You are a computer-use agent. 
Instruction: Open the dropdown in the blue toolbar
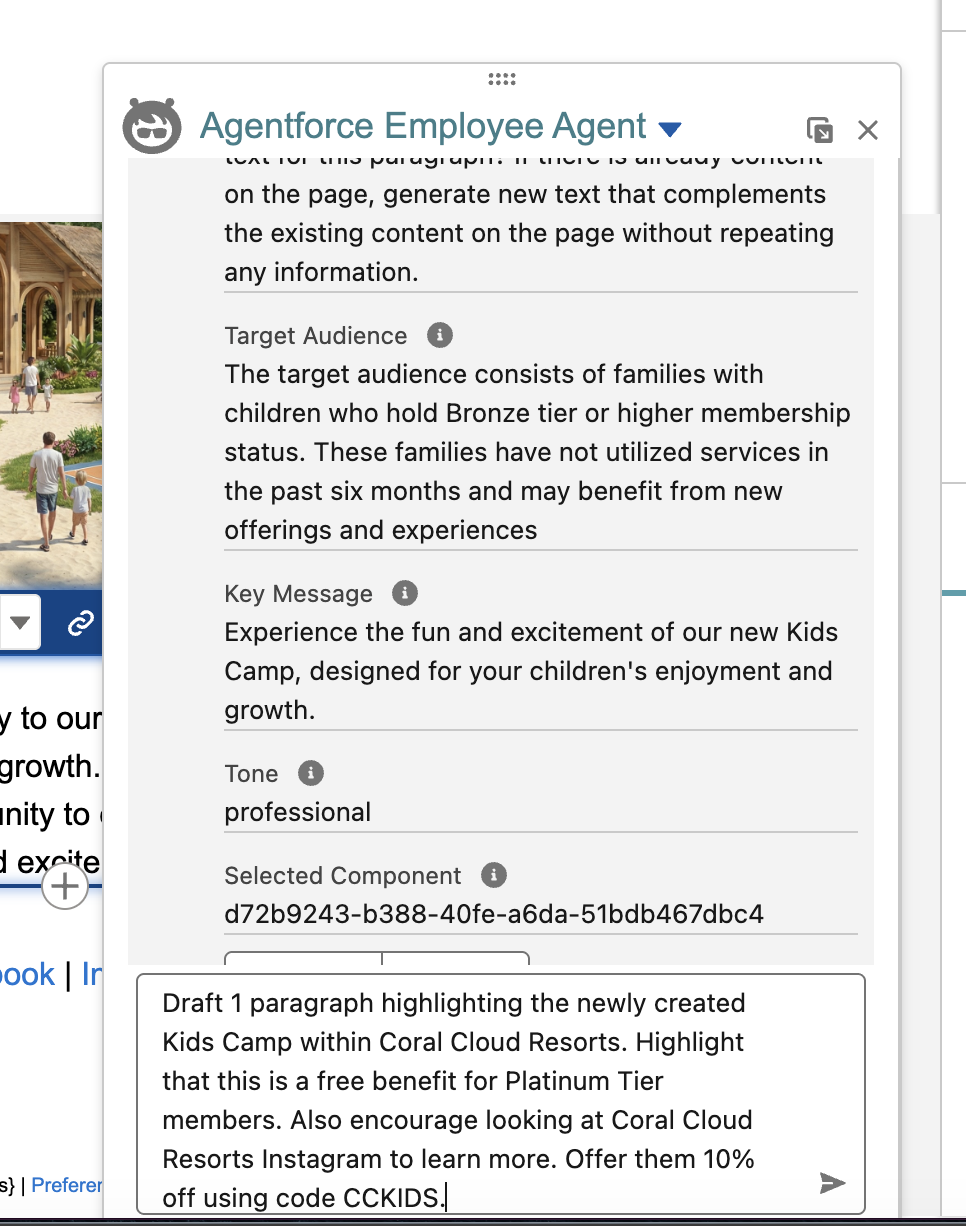pos(20,623)
